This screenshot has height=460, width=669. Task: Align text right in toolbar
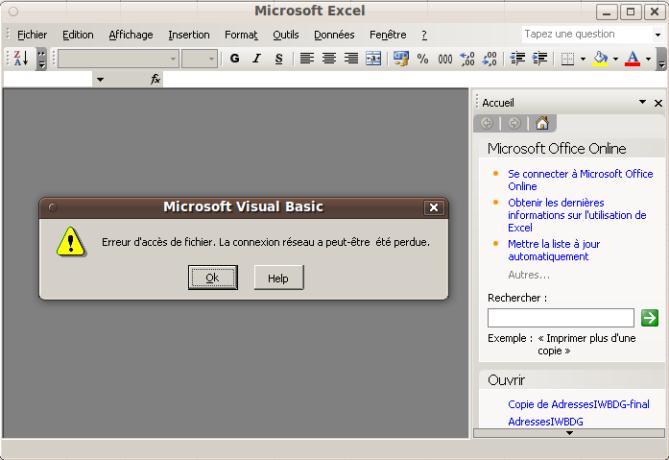pyautogui.click(x=351, y=58)
